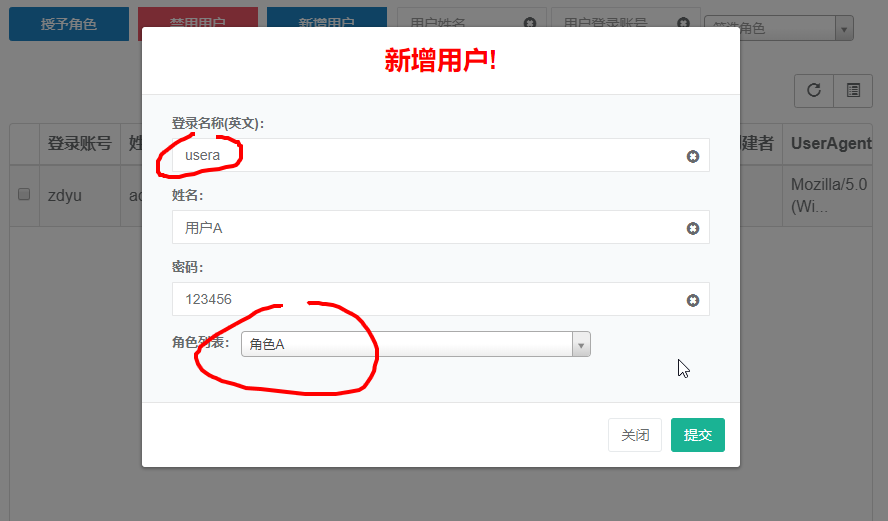The width and height of the screenshot is (888, 521).
Task: Expand the 筛选角色 filter dropdown
Action: point(844,29)
